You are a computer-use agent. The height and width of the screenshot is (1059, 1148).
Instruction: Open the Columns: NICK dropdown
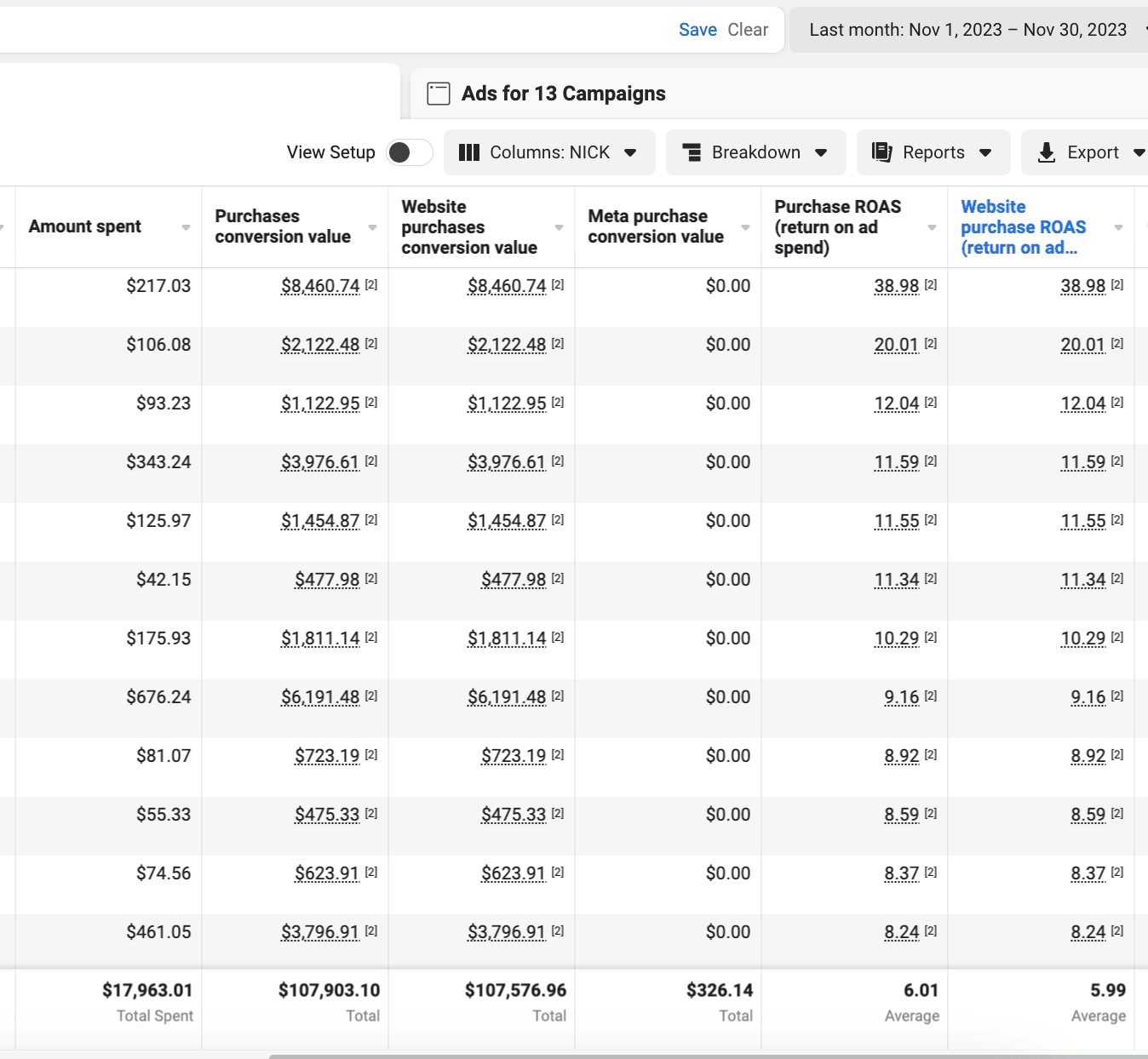click(549, 152)
